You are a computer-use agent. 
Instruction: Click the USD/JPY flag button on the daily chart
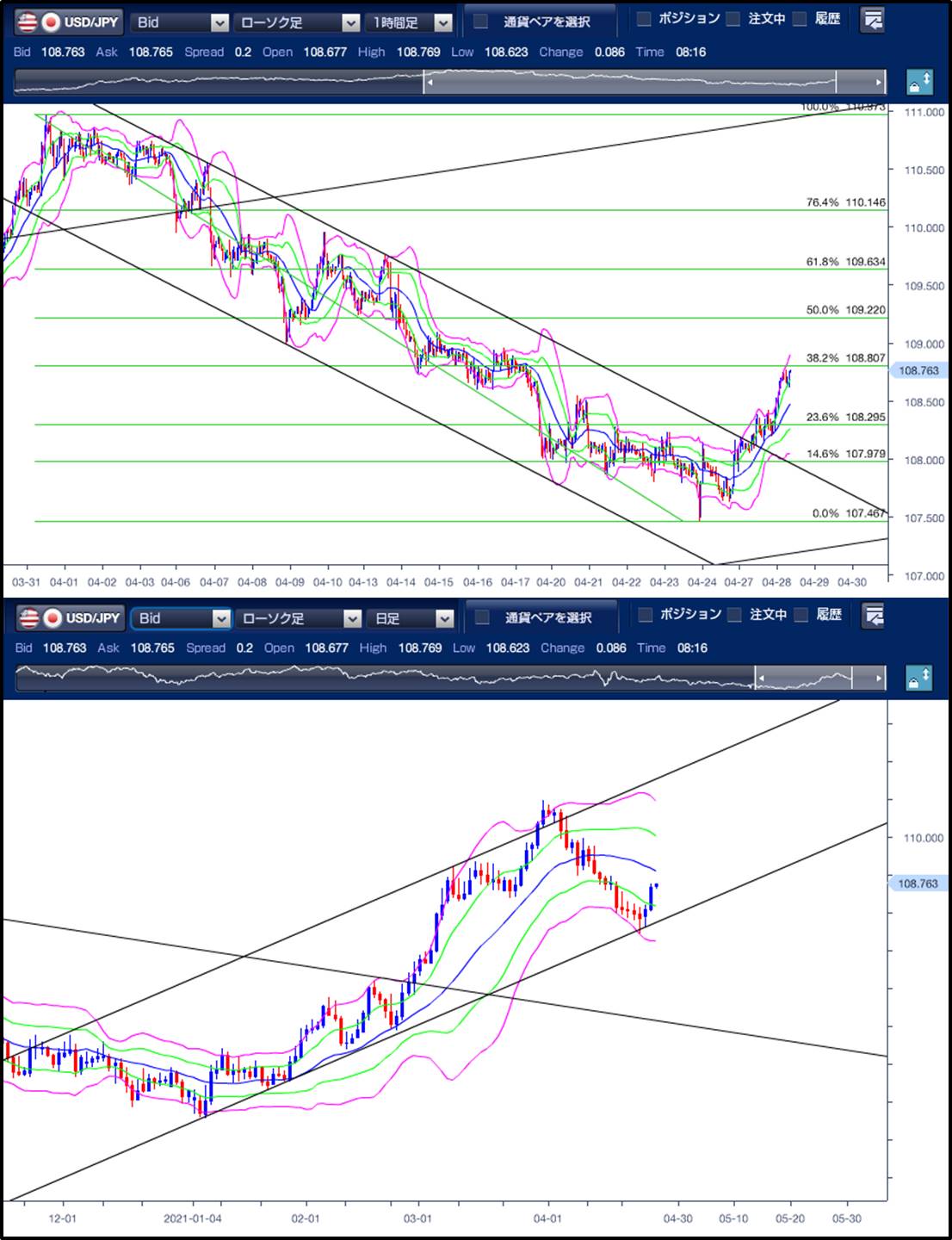point(71,617)
